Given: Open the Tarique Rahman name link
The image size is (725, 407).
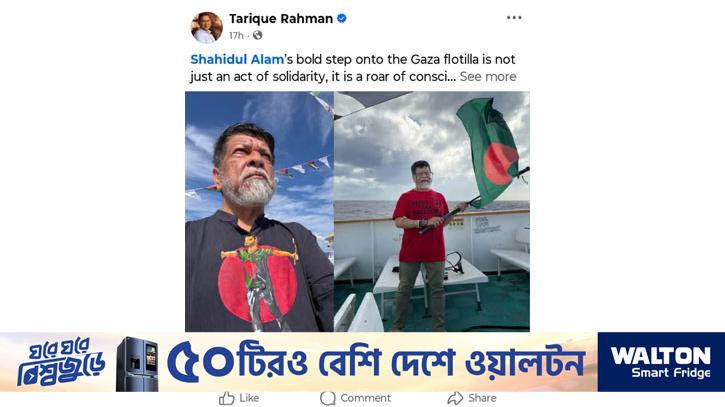Looking at the screenshot, I should pos(281,18).
